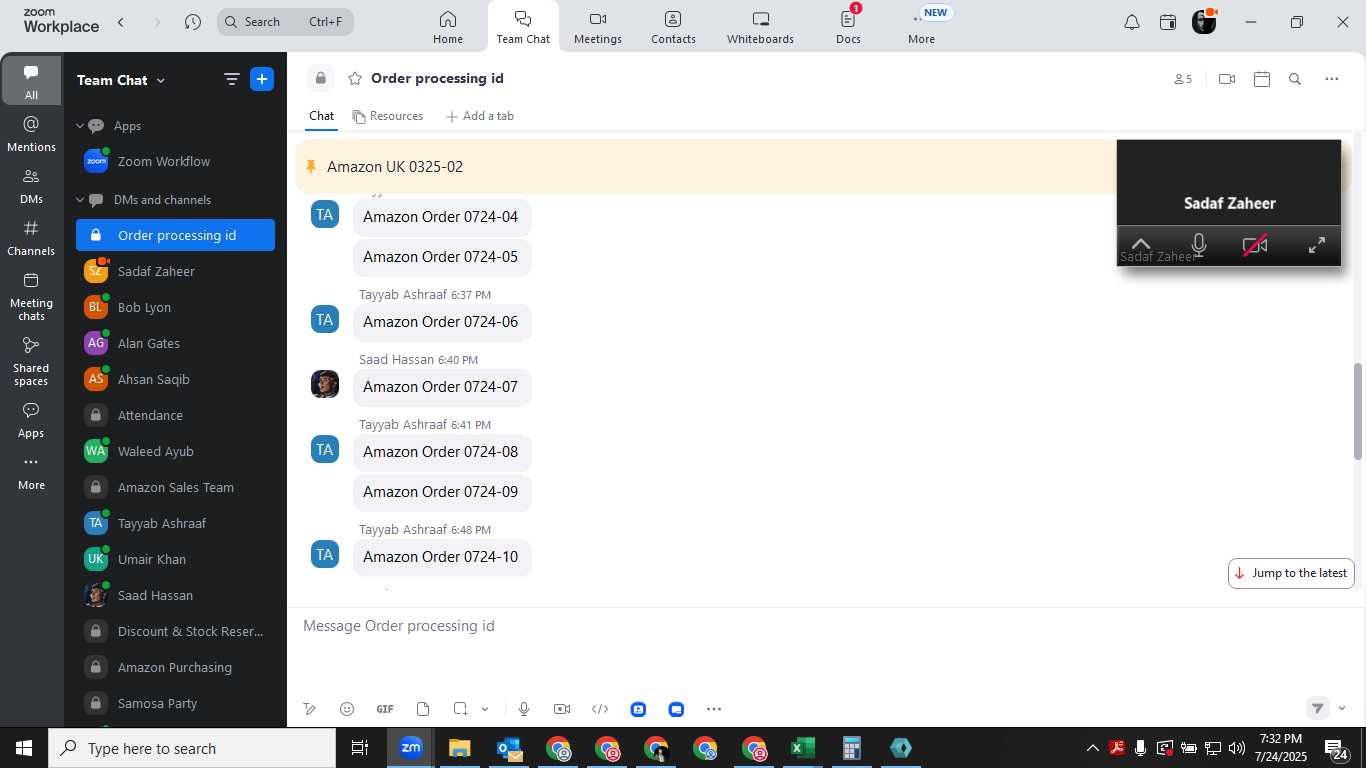Click the Search field
This screenshot has width=1366, height=768.
pos(285,22)
